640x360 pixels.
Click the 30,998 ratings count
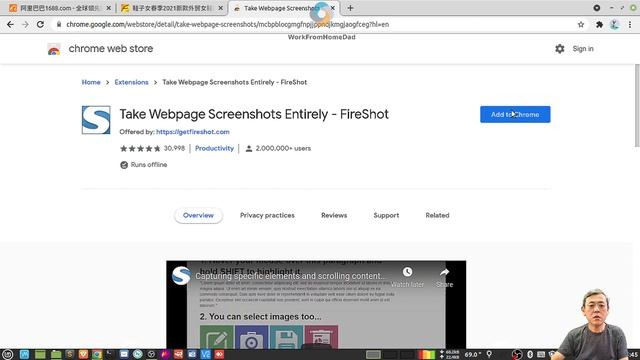pyautogui.click(x=174, y=149)
